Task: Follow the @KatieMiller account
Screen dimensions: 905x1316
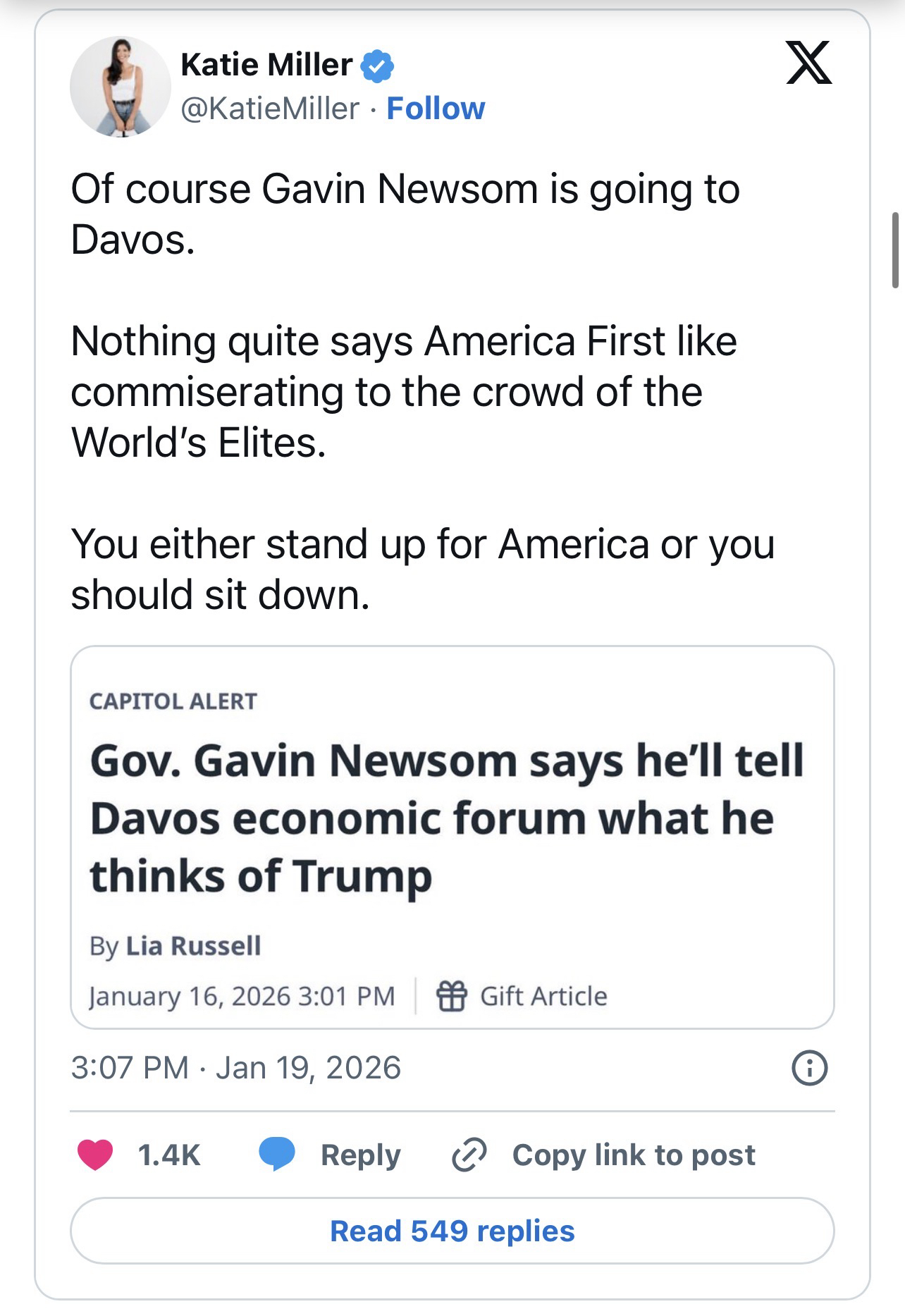Action: [436, 109]
